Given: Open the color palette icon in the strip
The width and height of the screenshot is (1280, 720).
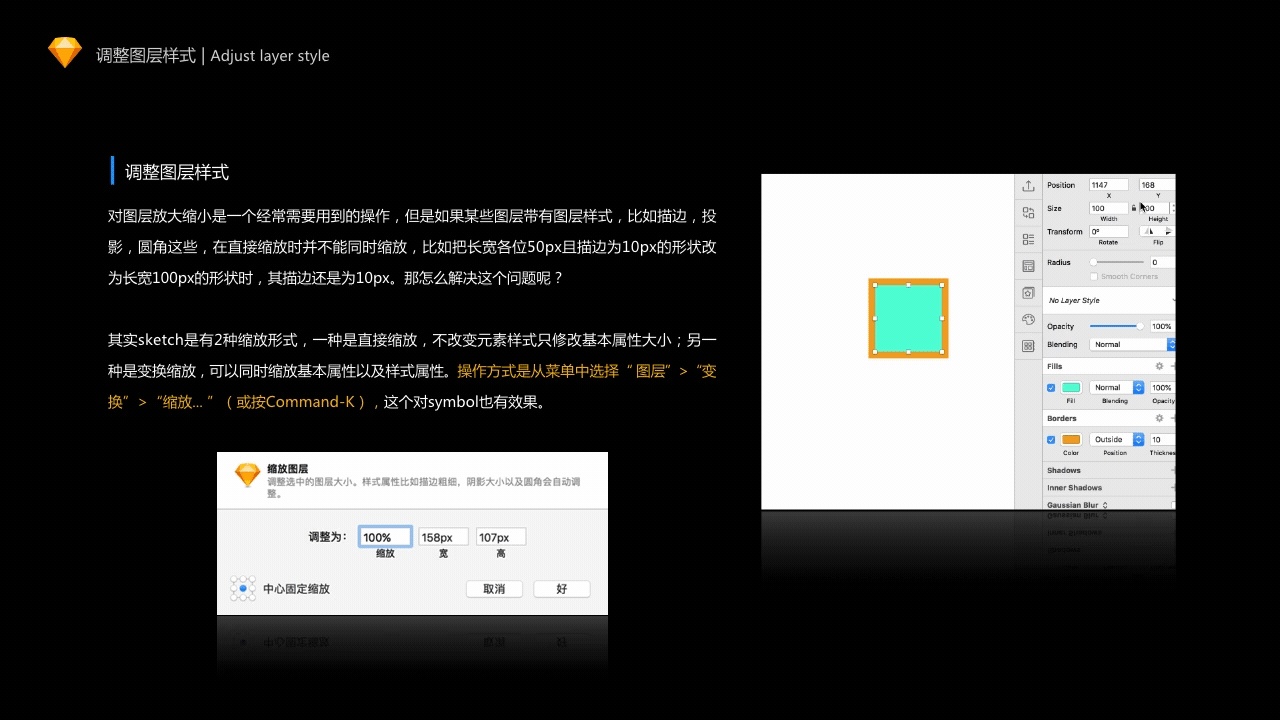Looking at the screenshot, I should click(x=1028, y=319).
